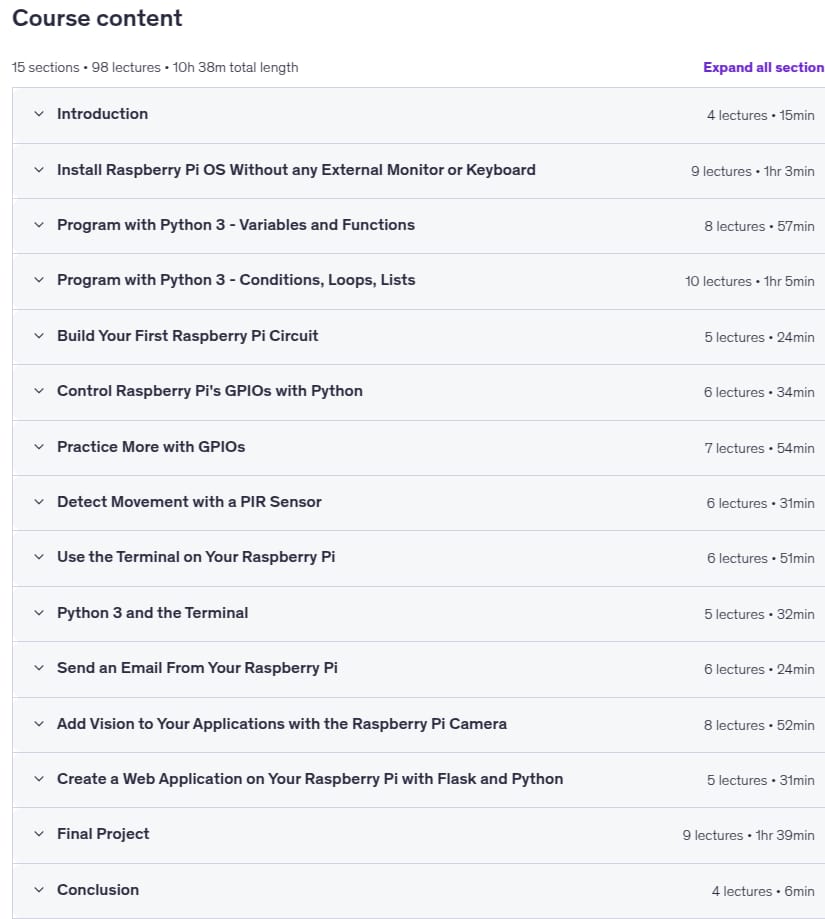Click Final Project's 9 lectures duration text

(748, 835)
